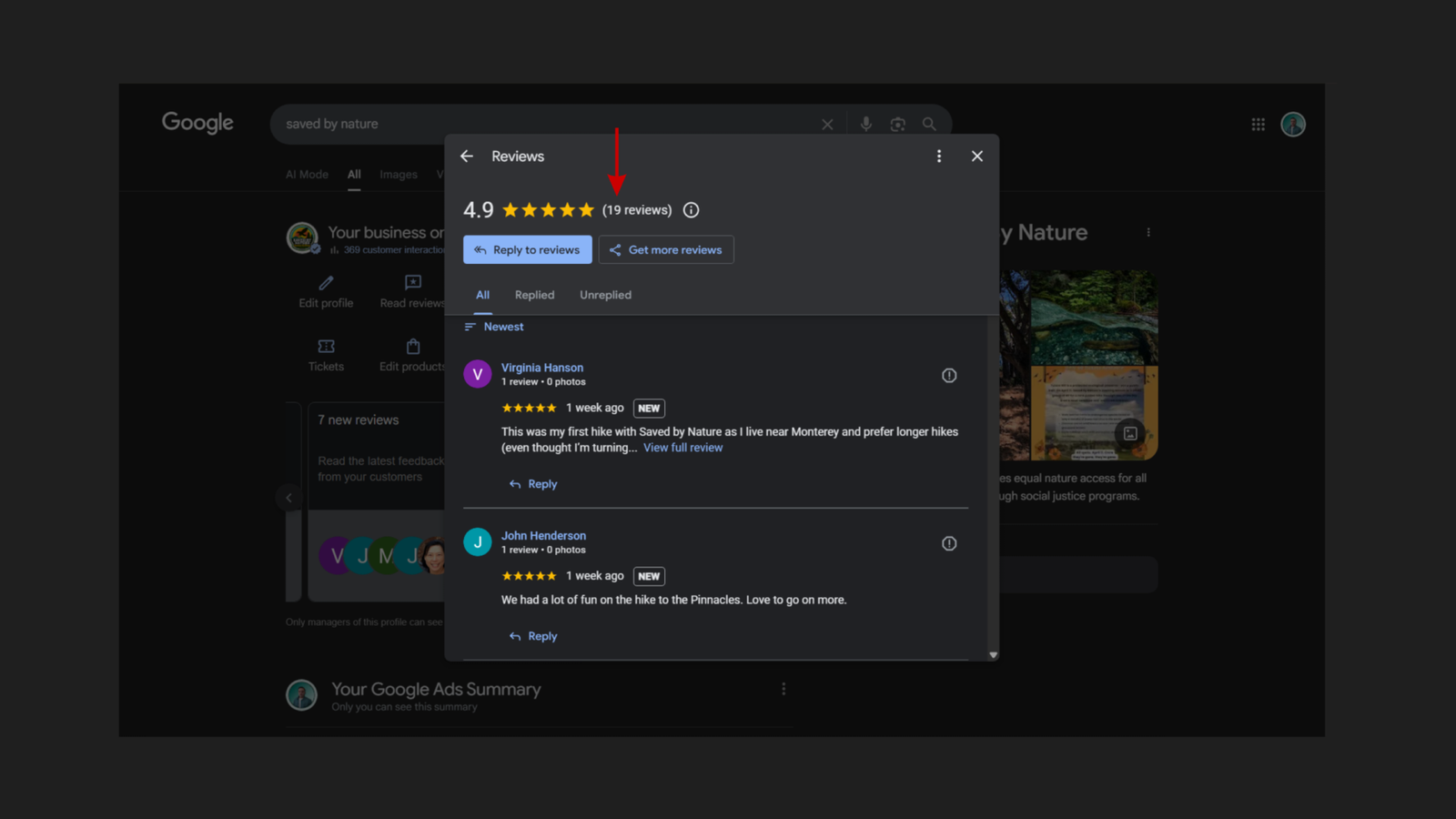The image size is (1456, 819).
Task: Click the Reply to reviews button
Action: point(528,250)
